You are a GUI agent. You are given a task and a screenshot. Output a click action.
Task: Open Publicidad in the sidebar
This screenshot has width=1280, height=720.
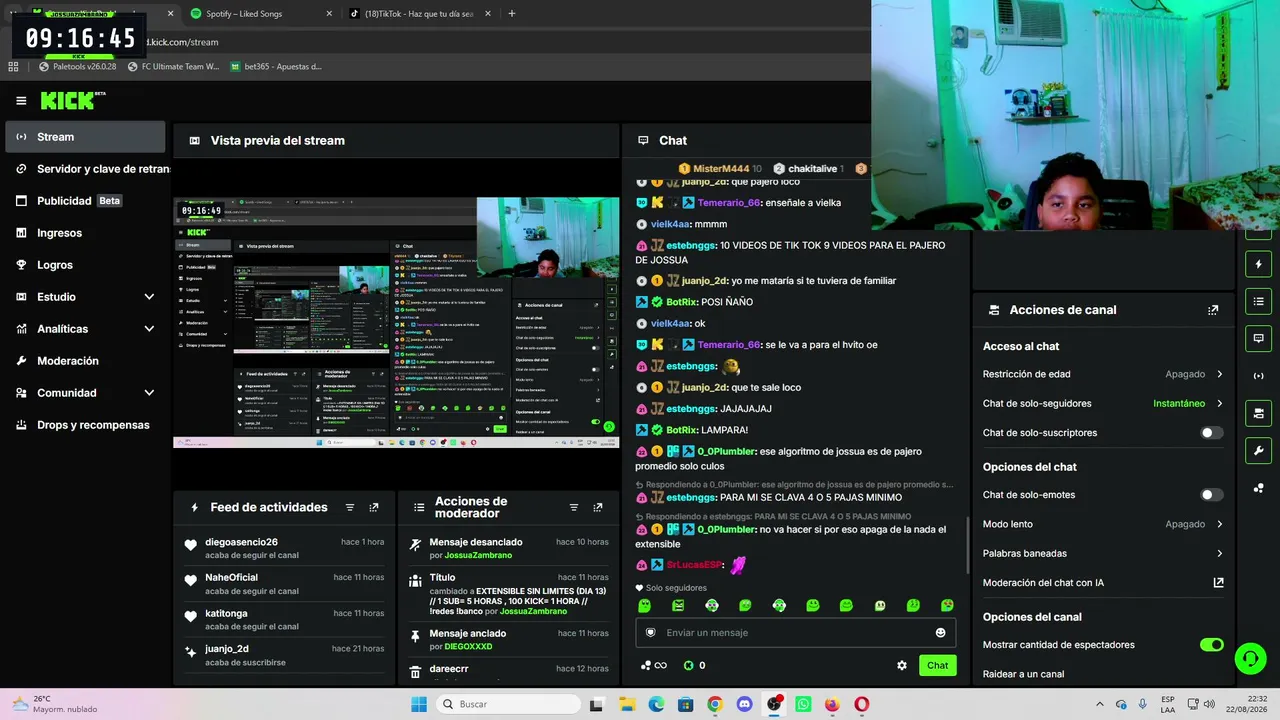click(85, 201)
